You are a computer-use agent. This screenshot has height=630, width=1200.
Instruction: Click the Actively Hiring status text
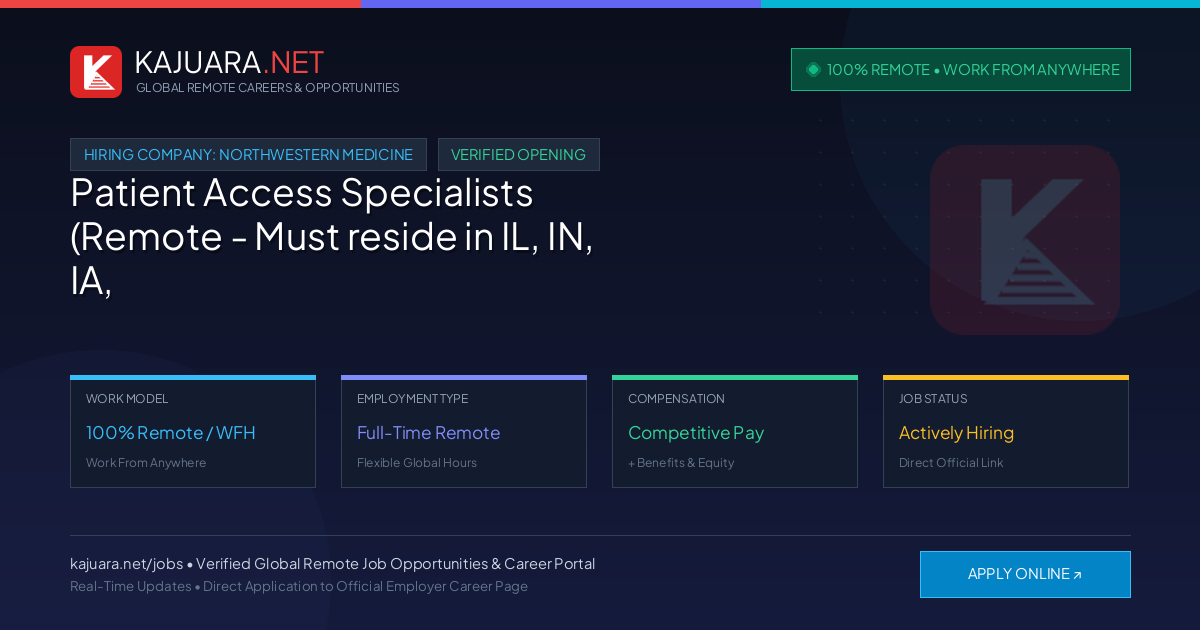(956, 433)
